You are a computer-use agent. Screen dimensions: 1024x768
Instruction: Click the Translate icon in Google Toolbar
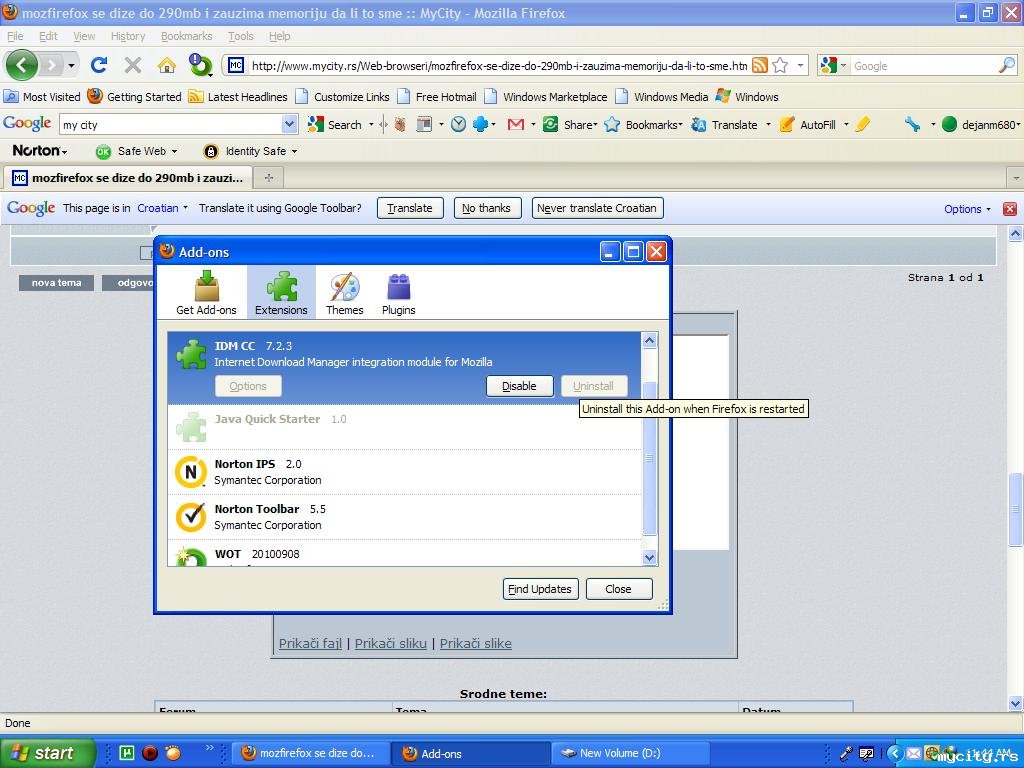698,124
